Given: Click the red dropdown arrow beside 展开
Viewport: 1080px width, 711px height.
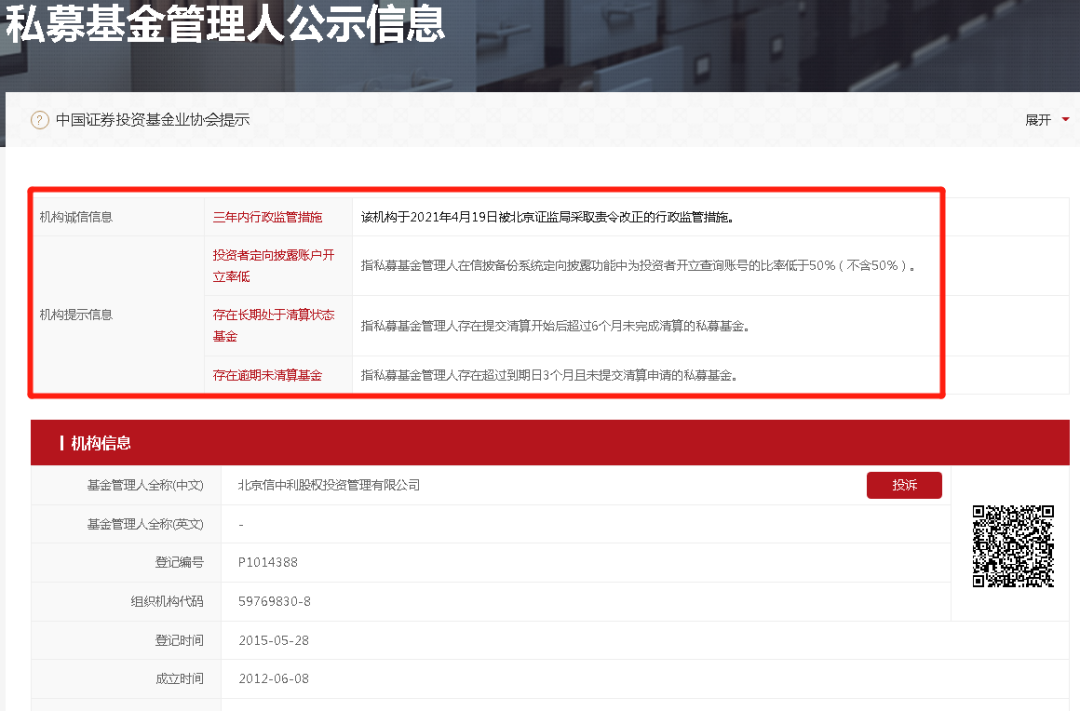Looking at the screenshot, I should point(1066,120).
